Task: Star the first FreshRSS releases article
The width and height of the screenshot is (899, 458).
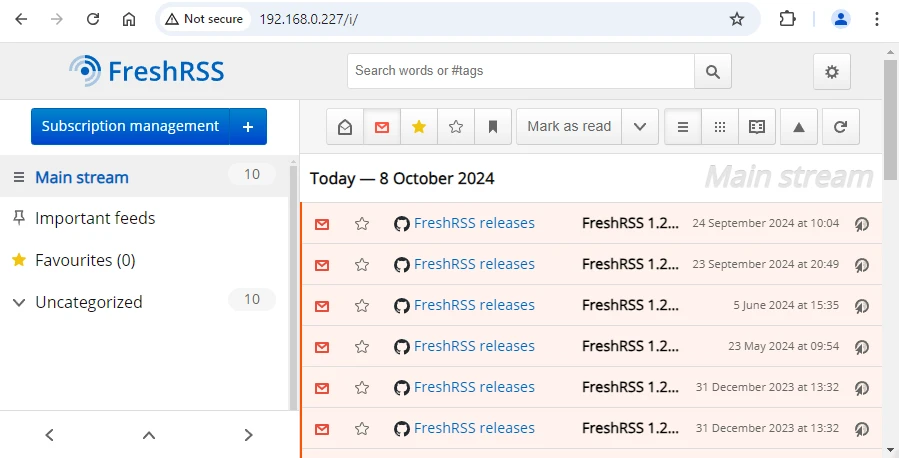Action: click(362, 224)
